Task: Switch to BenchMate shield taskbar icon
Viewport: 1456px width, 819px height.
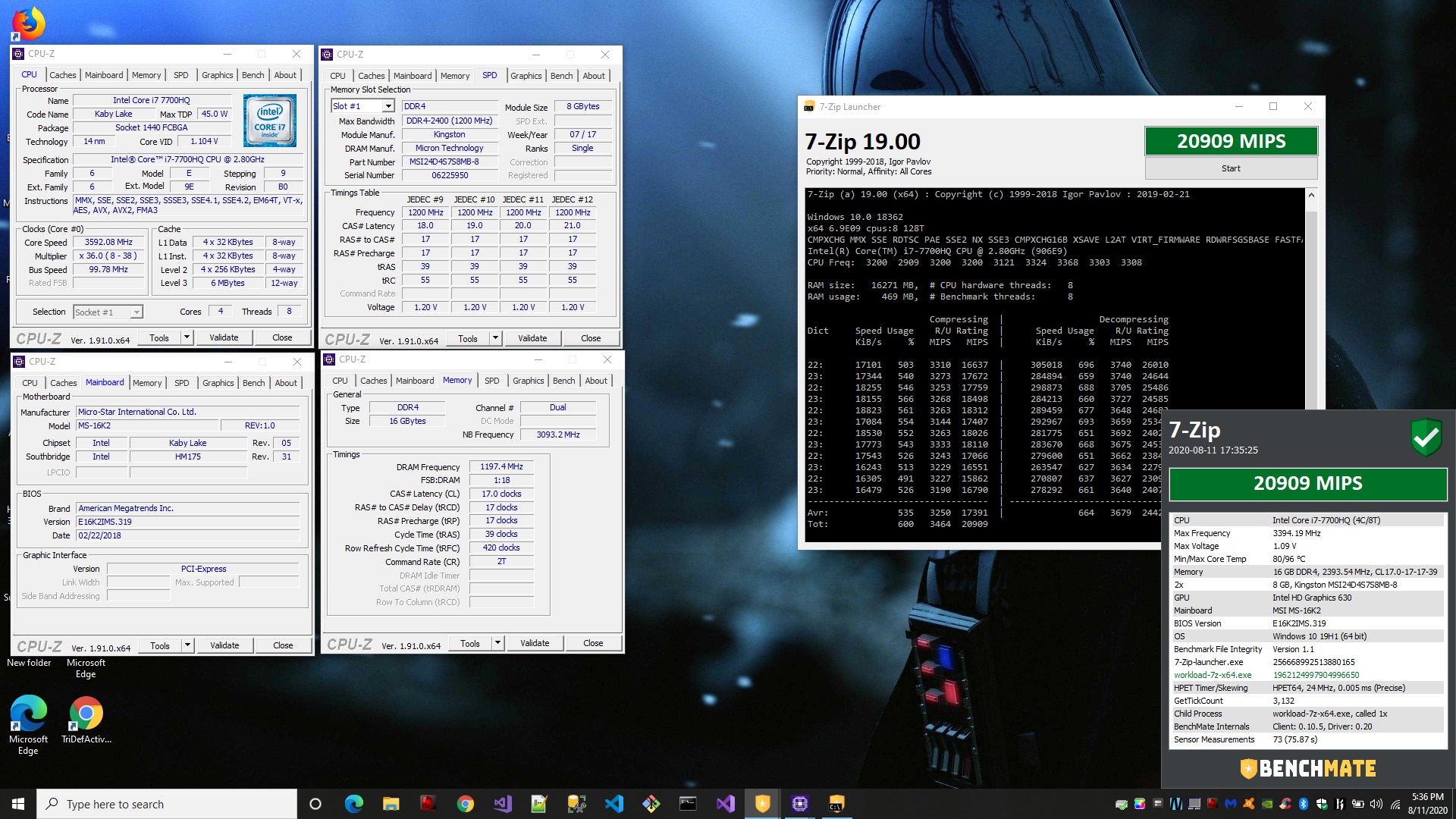Action: 762,804
